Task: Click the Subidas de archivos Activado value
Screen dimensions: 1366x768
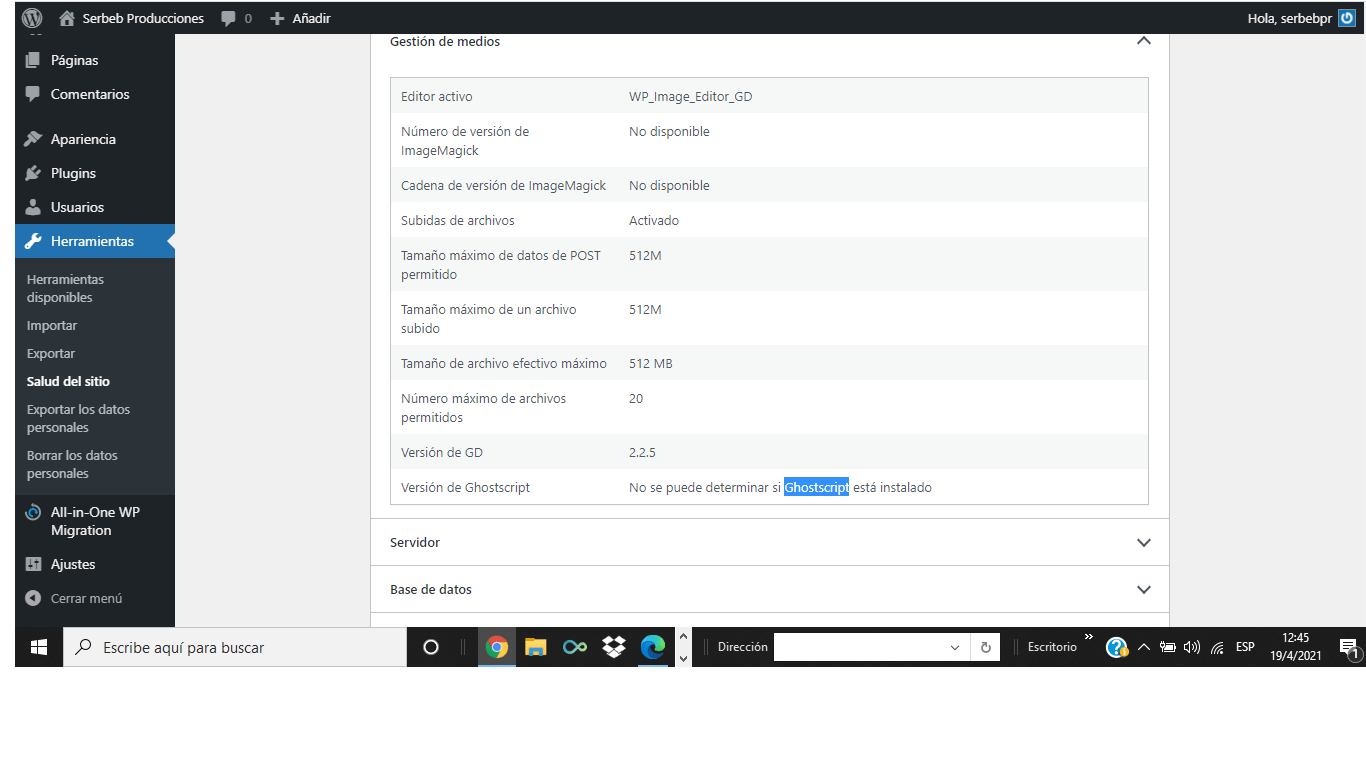Action: [x=654, y=220]
